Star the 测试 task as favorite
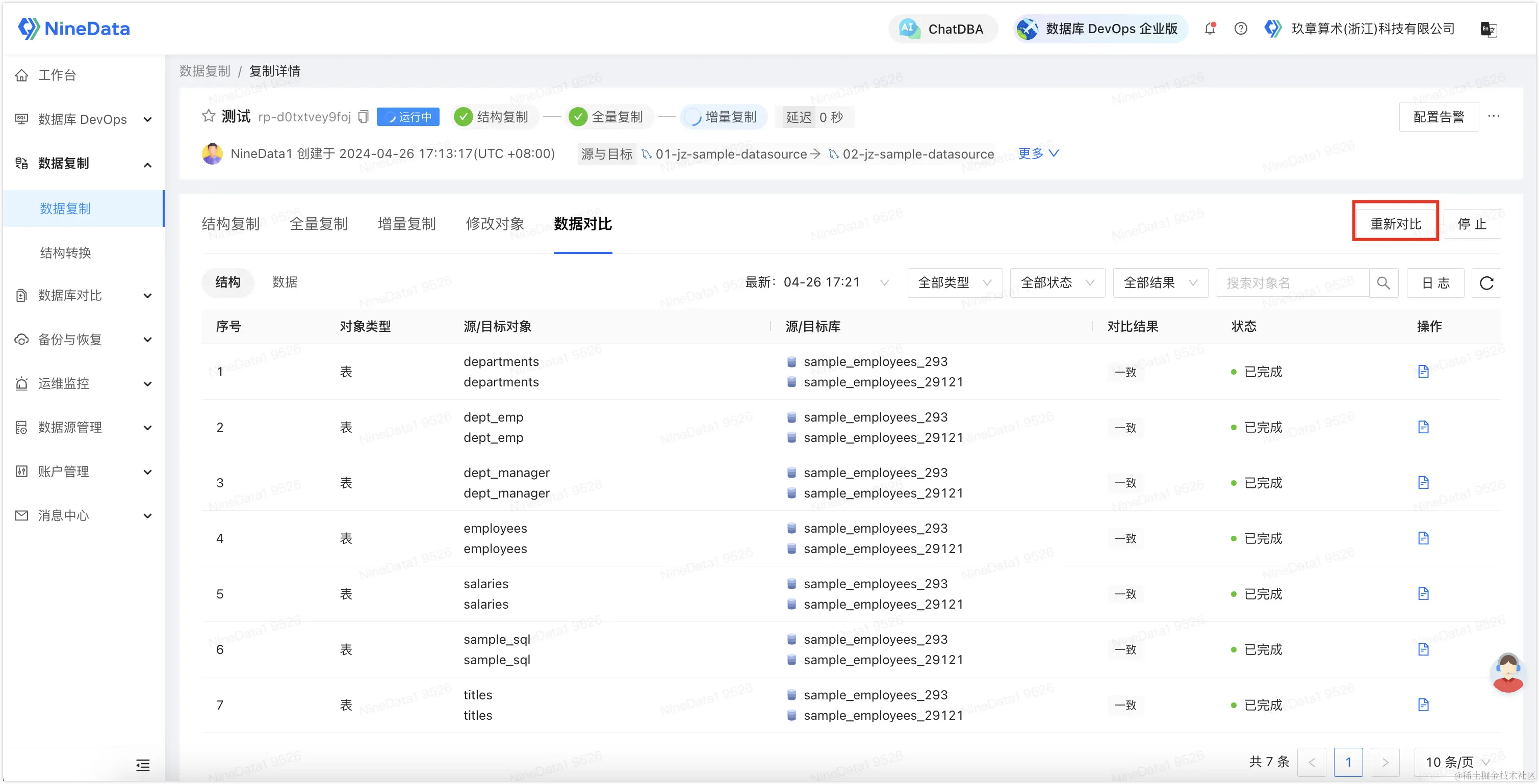Viewport: 1539px width, 784px height. pos(209,116)
